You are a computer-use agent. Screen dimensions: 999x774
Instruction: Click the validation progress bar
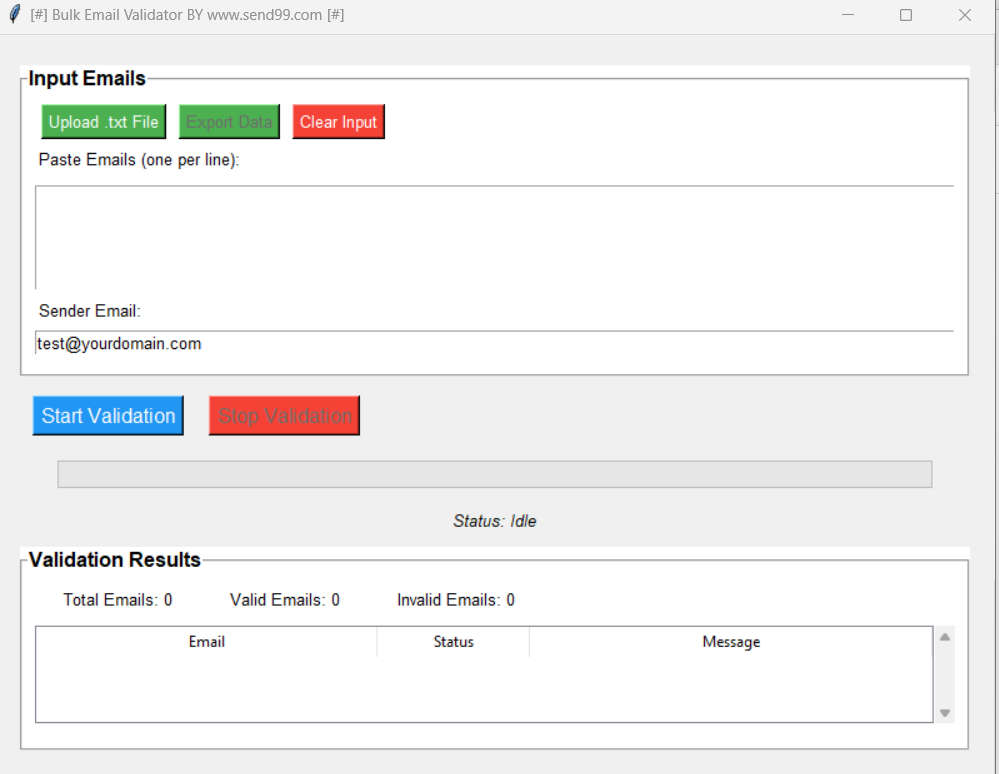494,474
